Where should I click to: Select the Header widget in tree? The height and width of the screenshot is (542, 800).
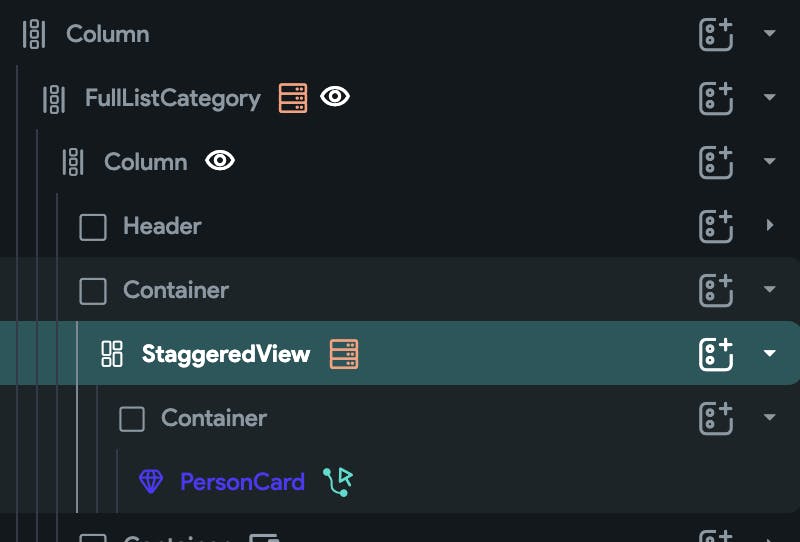tap(162, 226)
